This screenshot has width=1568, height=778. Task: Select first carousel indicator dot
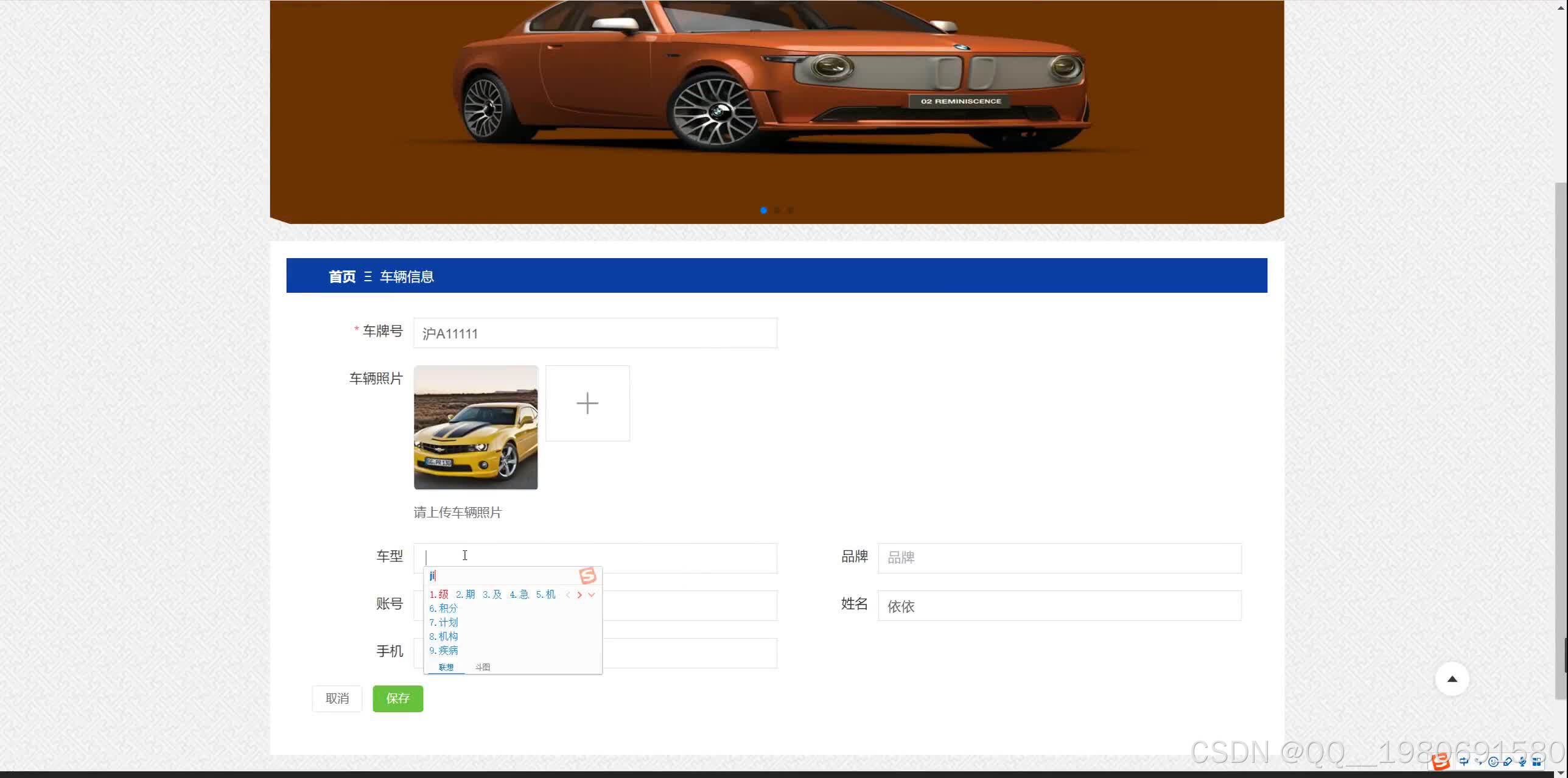coord(763,210)
